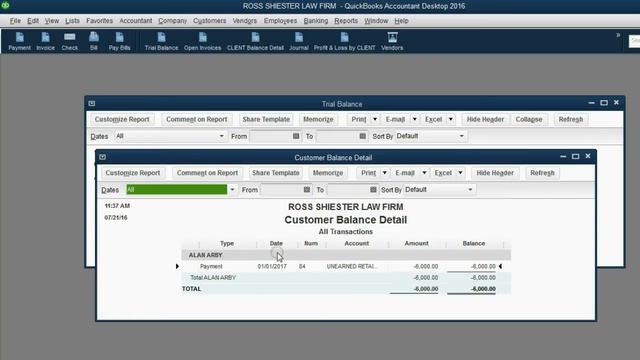The width and height of the screenshot is (640, 360).
Task: Open the File menu
Action: click(x=15, y=21)
